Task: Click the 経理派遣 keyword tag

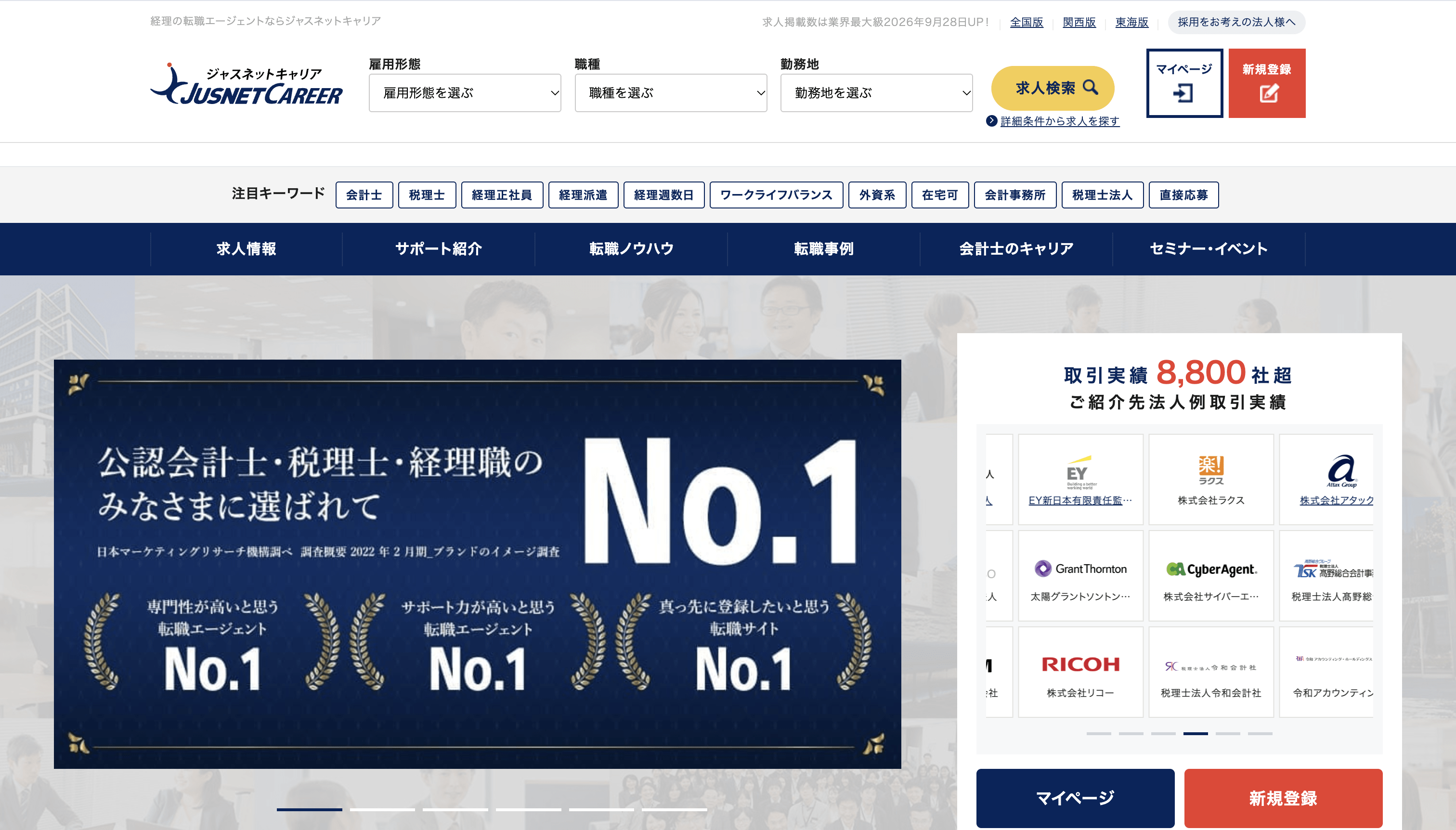Action: tap(583, 195)
